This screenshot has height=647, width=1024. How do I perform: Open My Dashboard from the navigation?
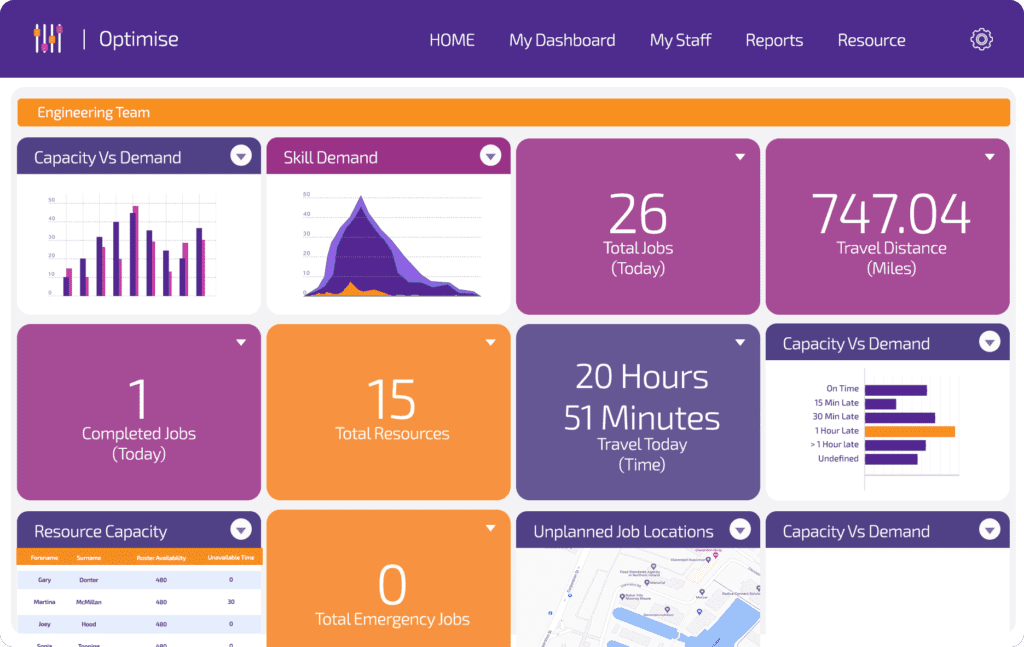562,40
